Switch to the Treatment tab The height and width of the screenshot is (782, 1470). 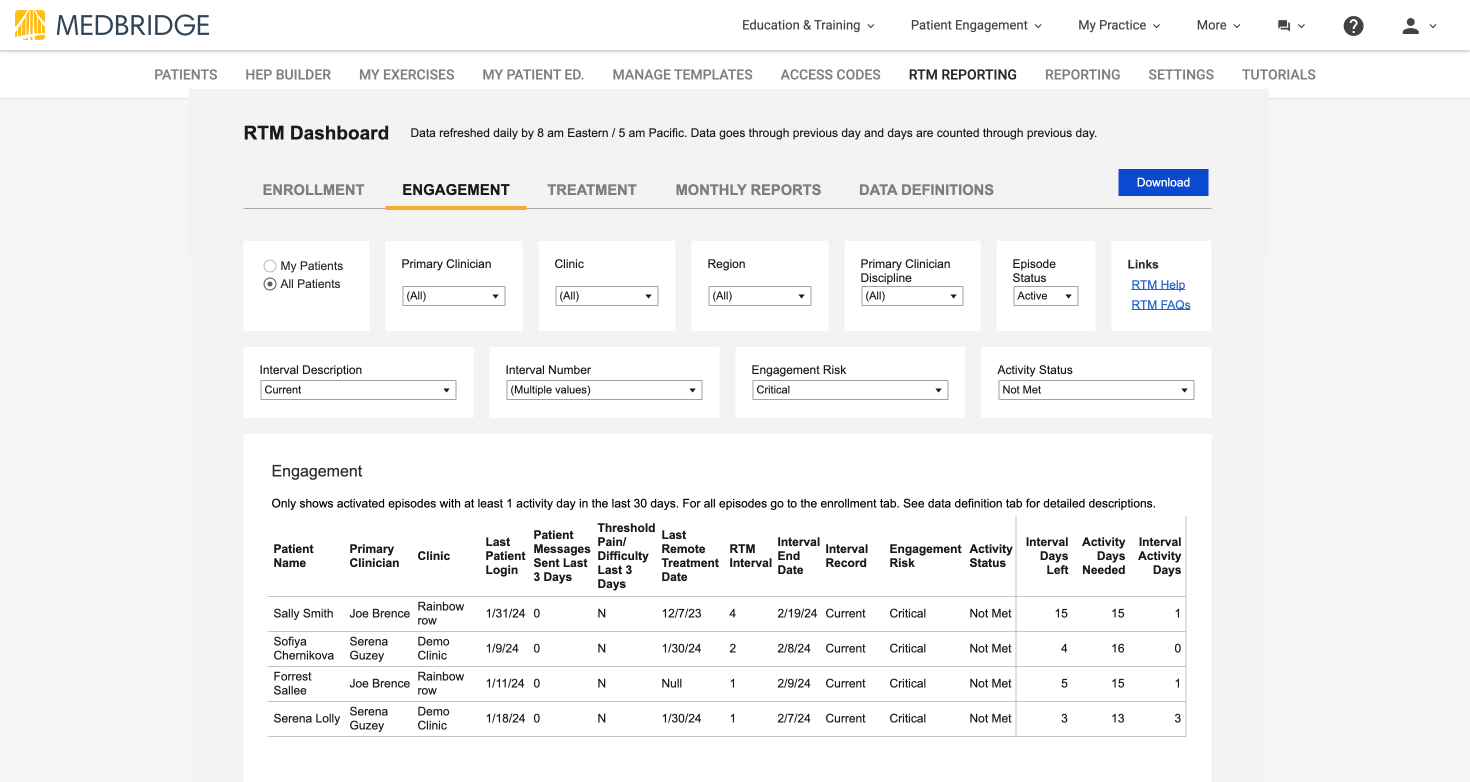pyautogui.click(x=592, y=190)
